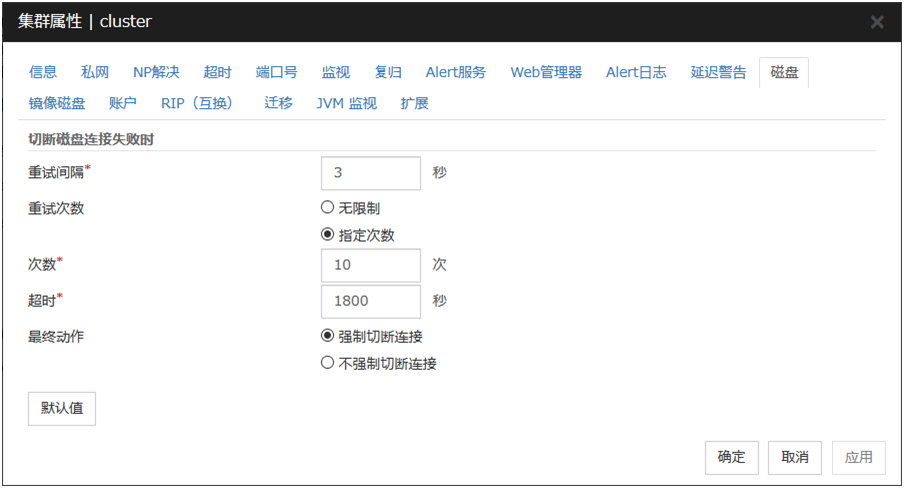The width and height of the screenshot is (904, 488).
Task: Confirm with the 确定 button
Action: pyautogui.click(x=731, y=457)
